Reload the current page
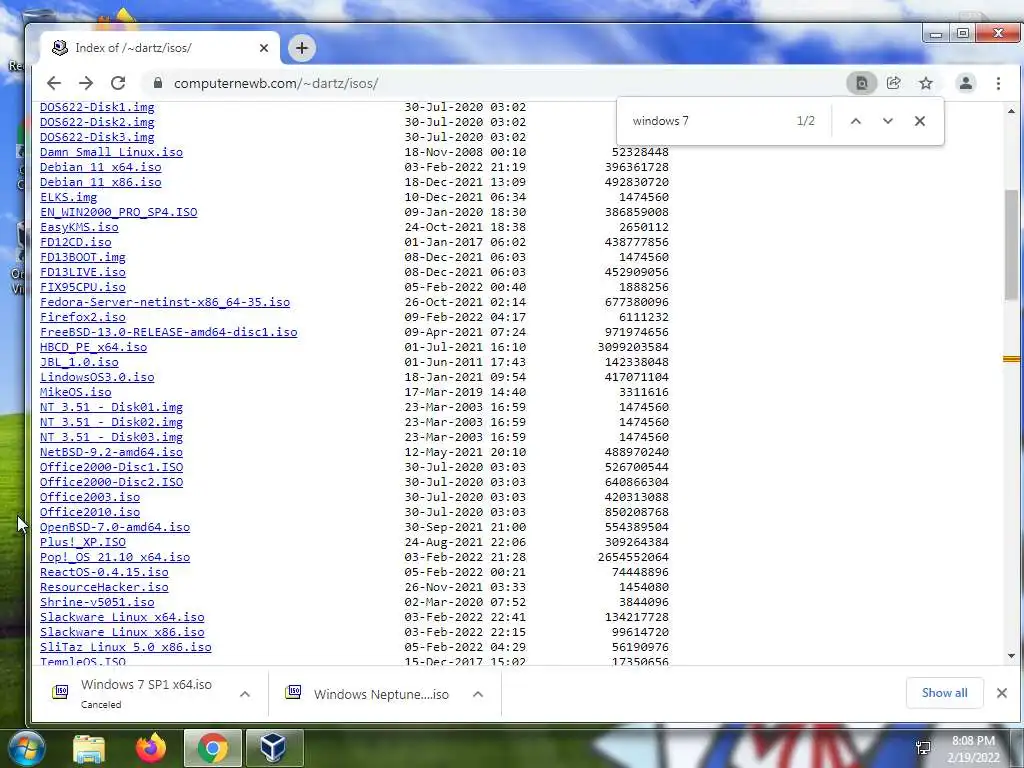Image resolution: width=1024 pixels, height=768 pixels. click(x=118, y=83)
